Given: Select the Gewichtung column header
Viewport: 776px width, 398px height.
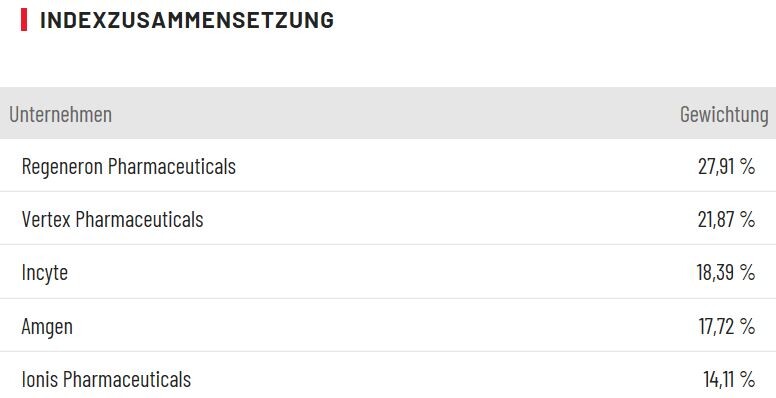Looking at the screenshot, I should pos(724,114).
